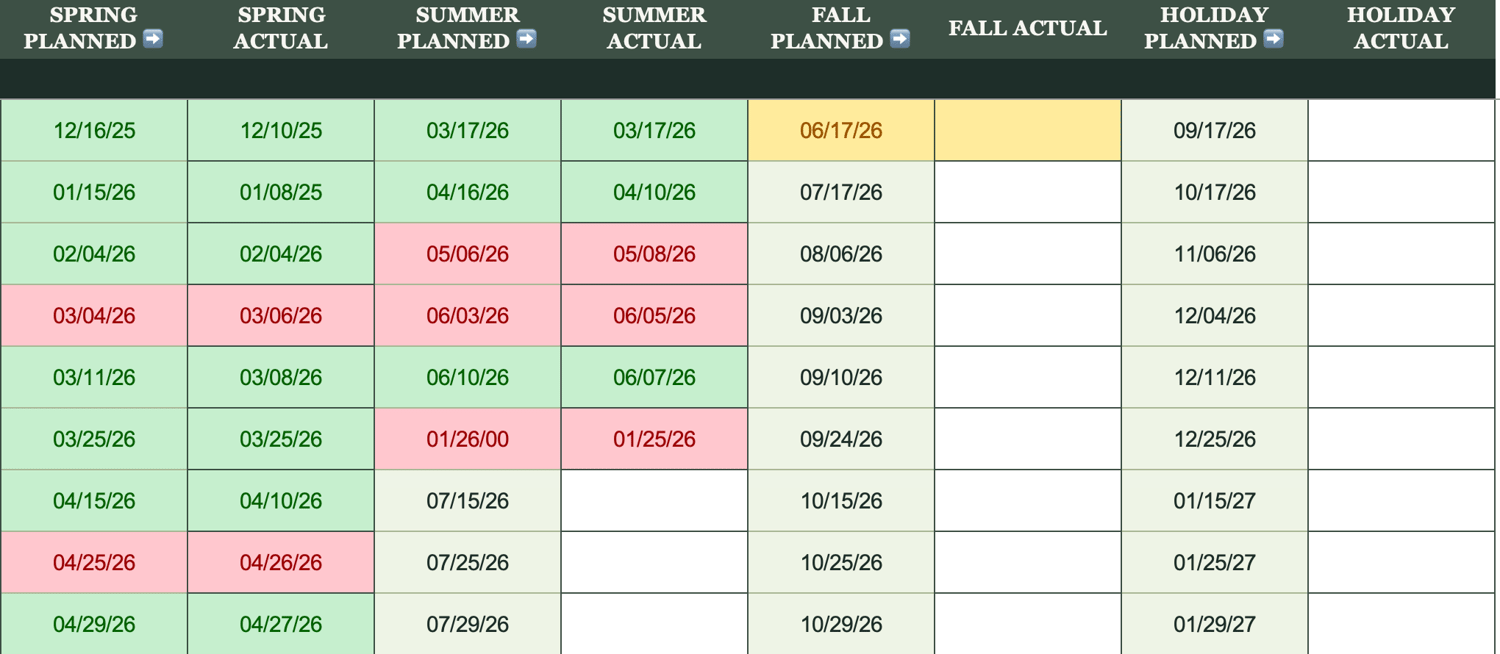Select Summer Actual cell 05/08/26
The image size is (1500, 654).
pyautogui.click(x=654, y=254)
